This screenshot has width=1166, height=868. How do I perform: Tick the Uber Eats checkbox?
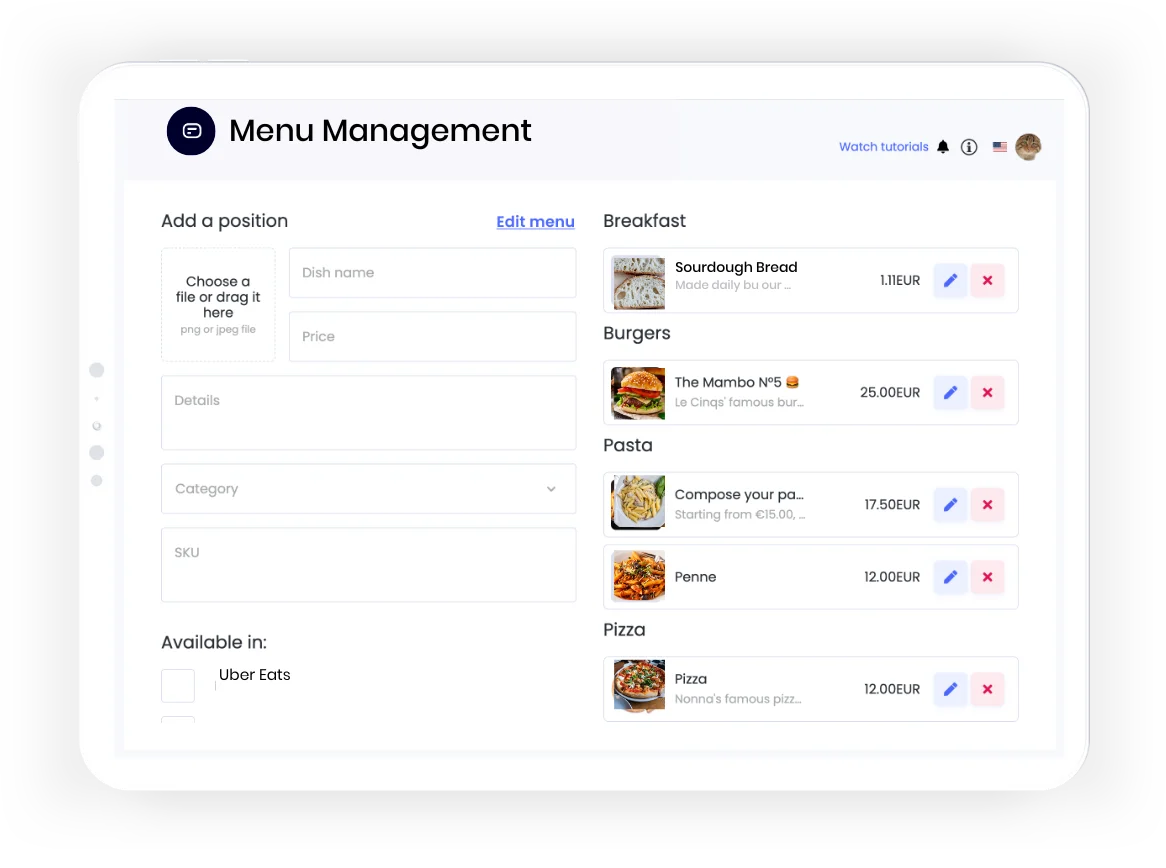point(178,686)
